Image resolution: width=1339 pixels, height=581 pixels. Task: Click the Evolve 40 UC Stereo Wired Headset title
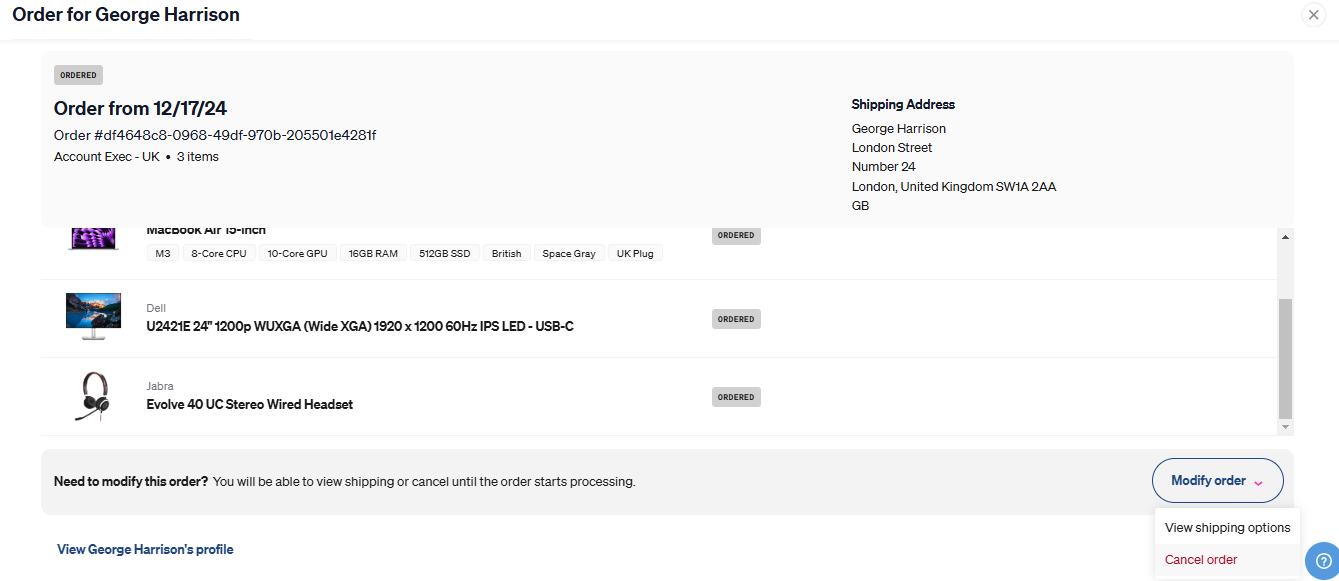point(250,404)
